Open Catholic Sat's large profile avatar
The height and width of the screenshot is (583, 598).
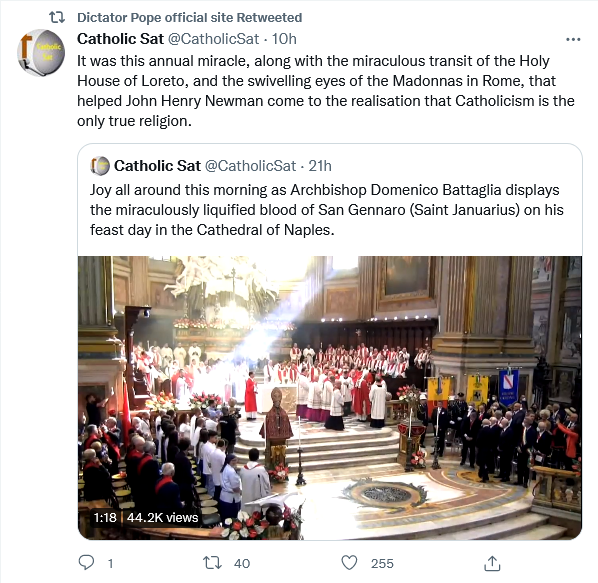coord(41,53)
